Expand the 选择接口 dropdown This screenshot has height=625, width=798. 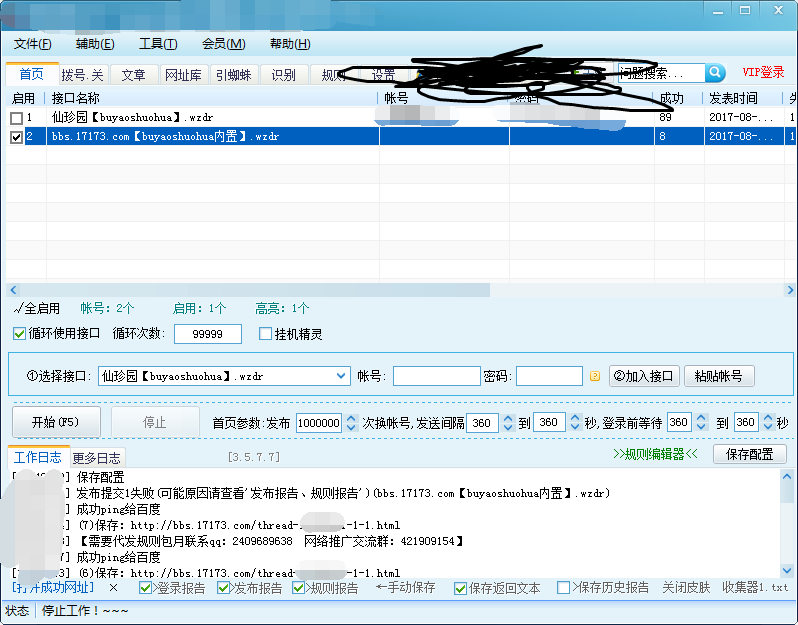coord(340,376)
